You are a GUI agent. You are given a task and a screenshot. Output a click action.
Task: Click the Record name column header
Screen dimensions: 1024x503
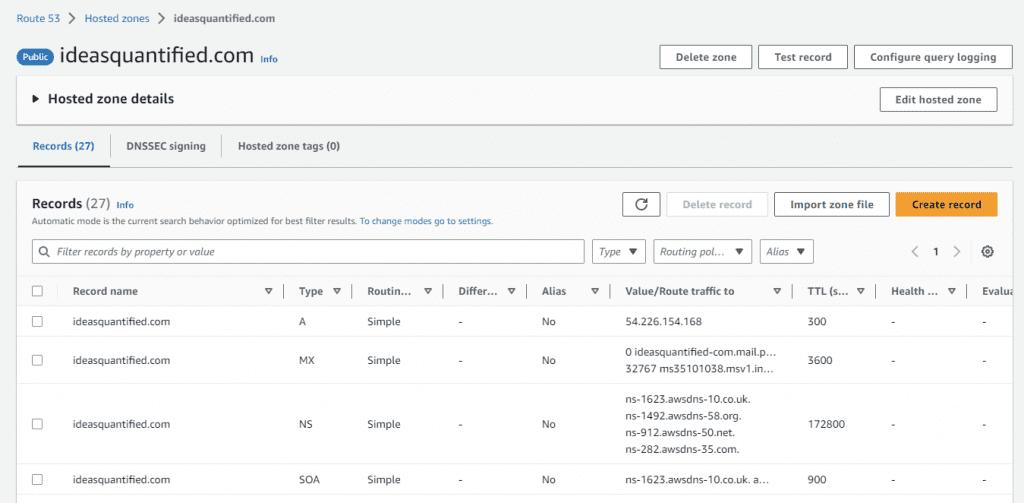tap(105, 291)
